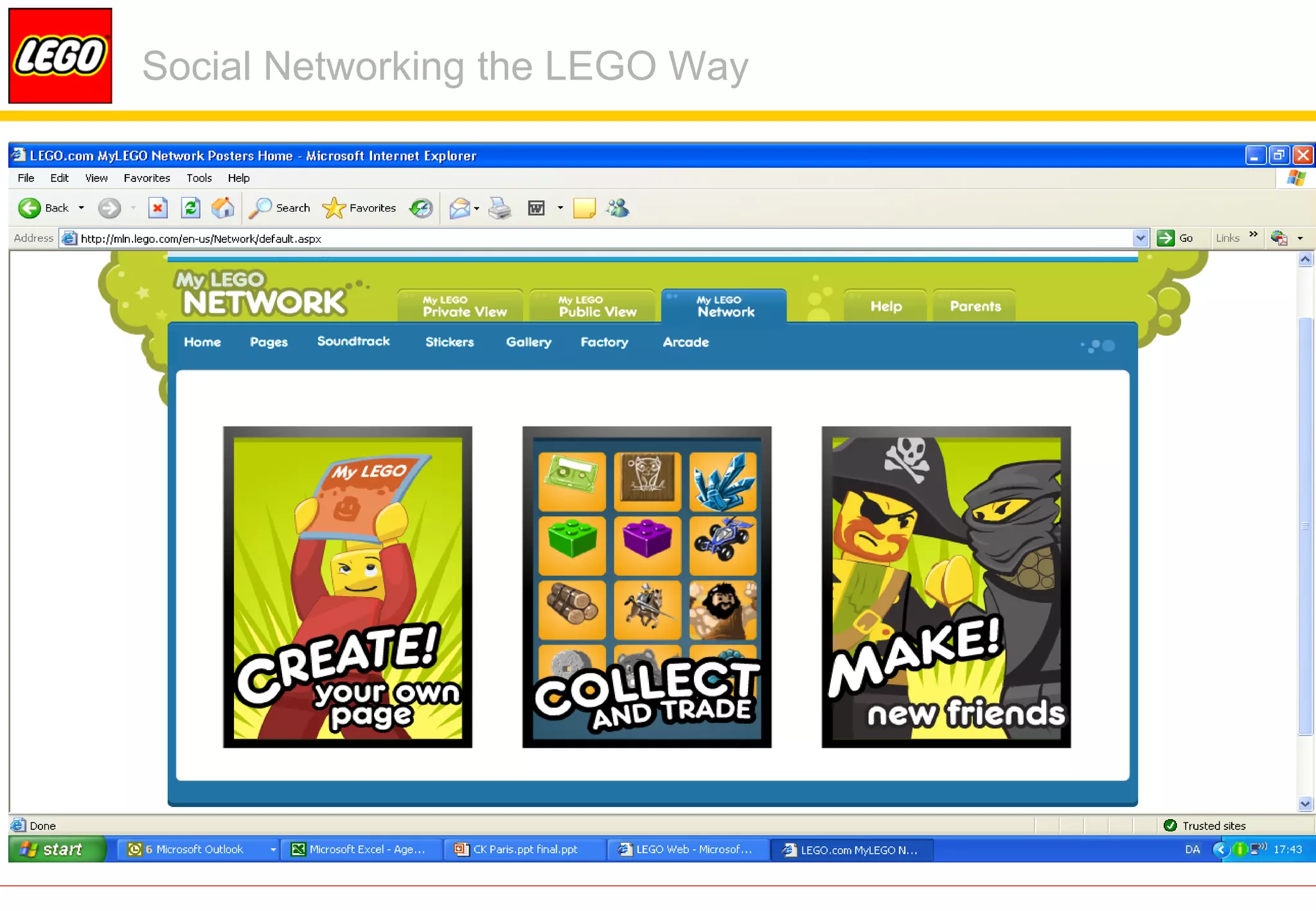Expand the Outlook taskbar group arrow
The width and height of the screenshot is (1316, 911).
coord(273,849)
